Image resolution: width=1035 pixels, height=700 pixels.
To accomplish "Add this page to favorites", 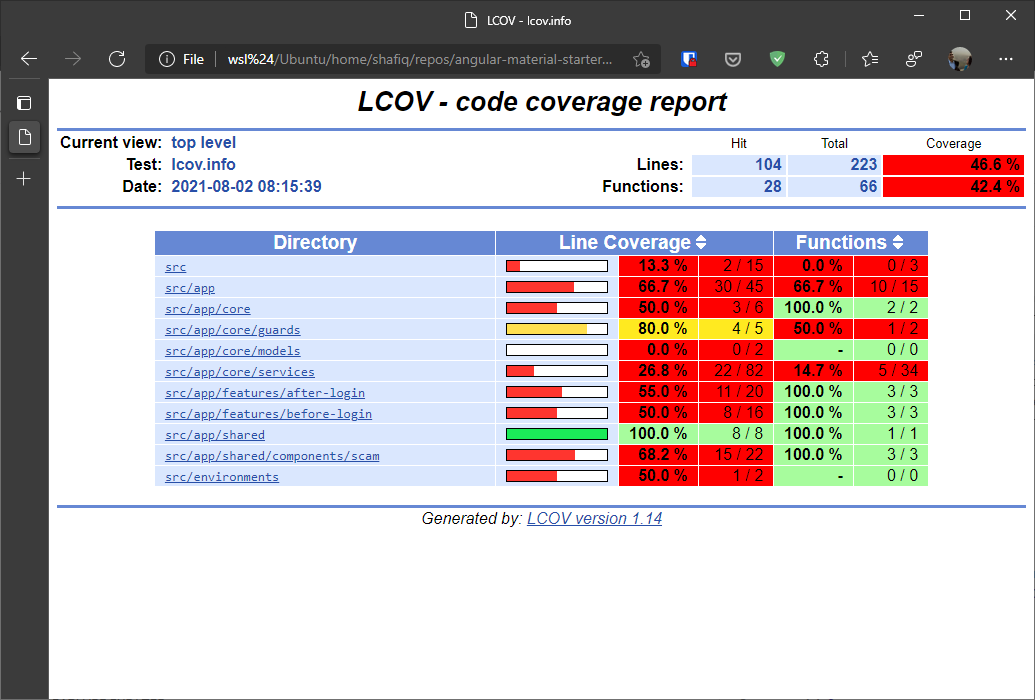I will point(640,60).
